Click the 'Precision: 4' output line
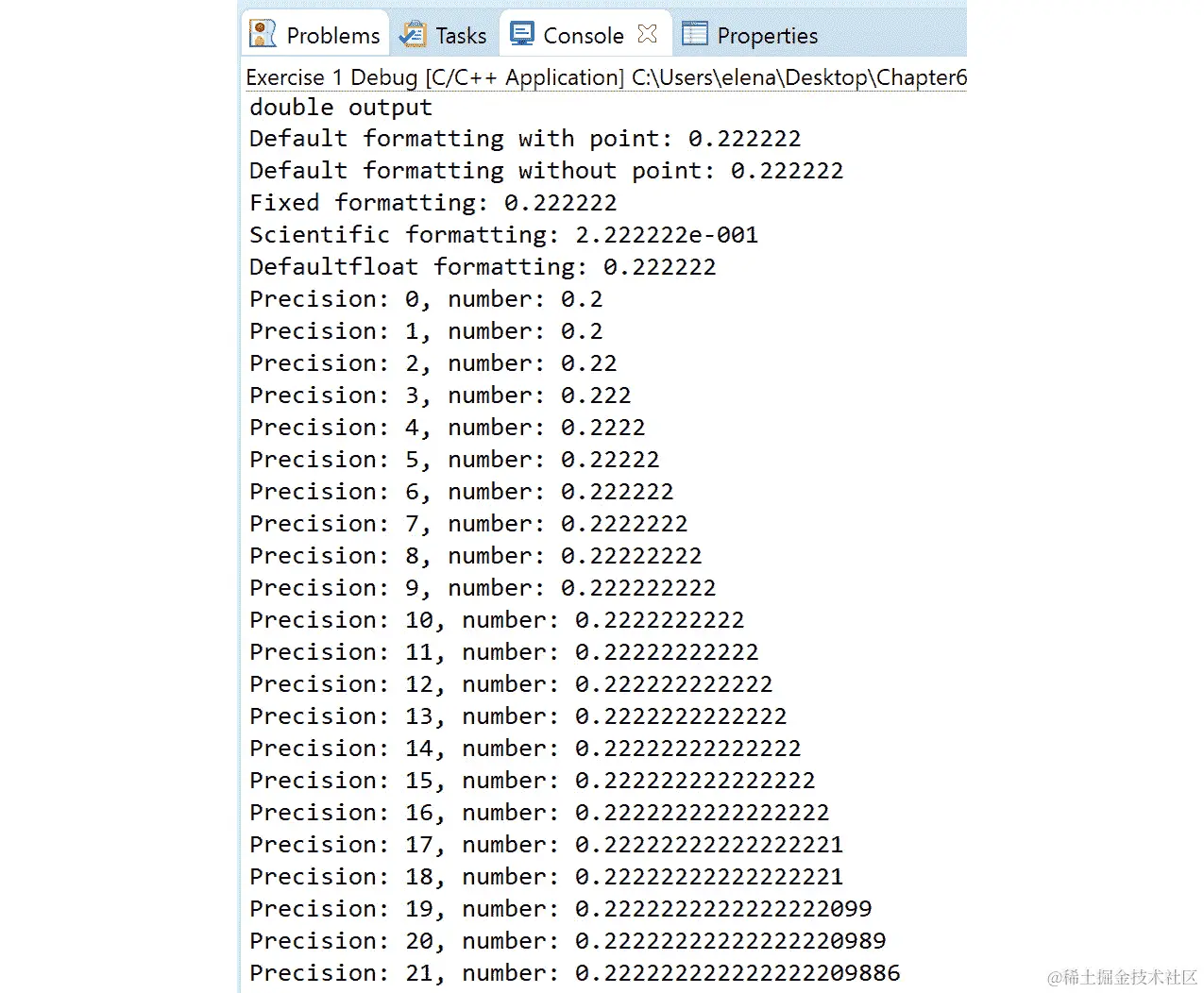1204x993 pixels. click(448, 428)
